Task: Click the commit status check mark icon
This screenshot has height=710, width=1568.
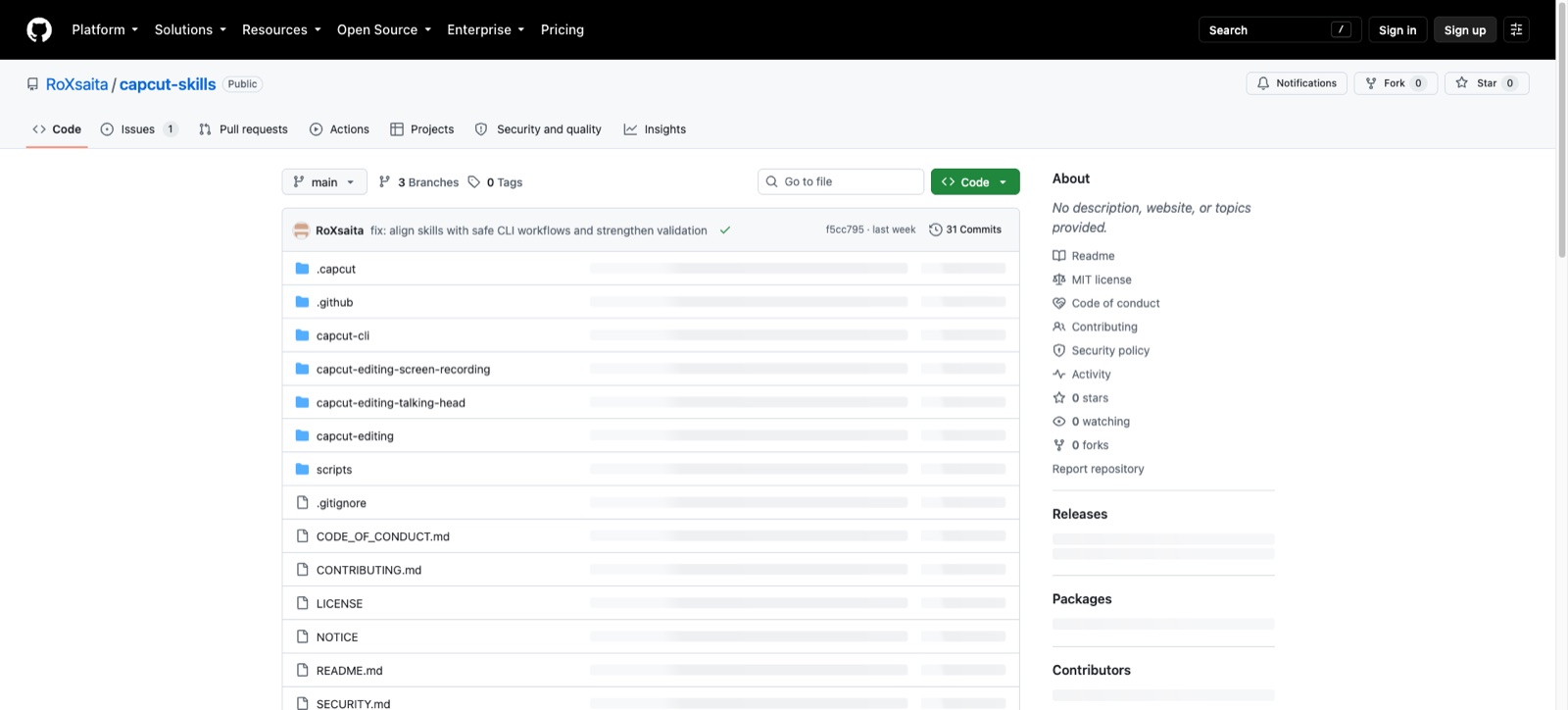Action: [725, 230]
